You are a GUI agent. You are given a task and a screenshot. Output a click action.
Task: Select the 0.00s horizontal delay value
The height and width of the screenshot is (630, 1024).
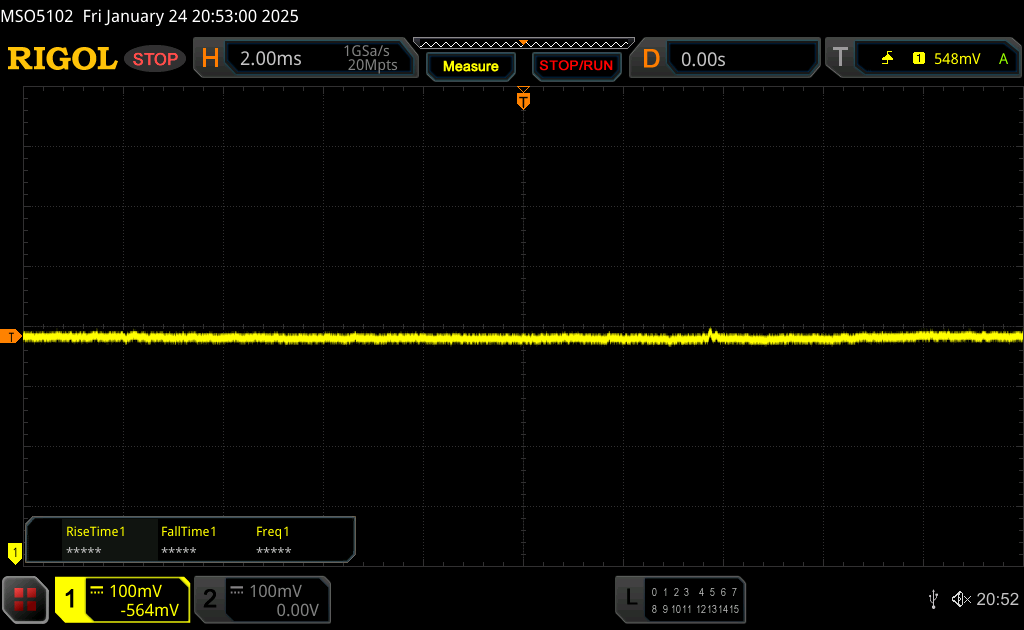(703, 59)
